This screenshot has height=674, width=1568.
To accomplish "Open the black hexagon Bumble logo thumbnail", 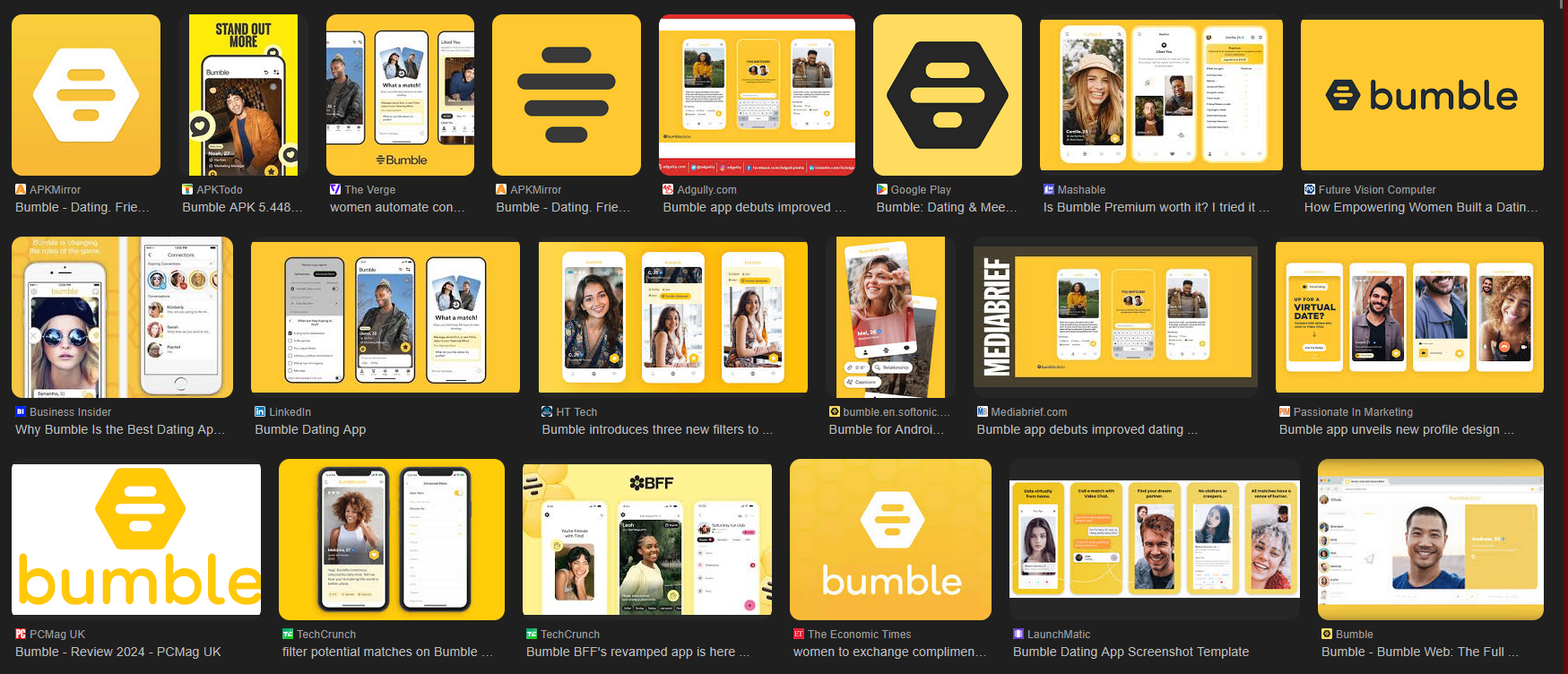I will 947,95.
